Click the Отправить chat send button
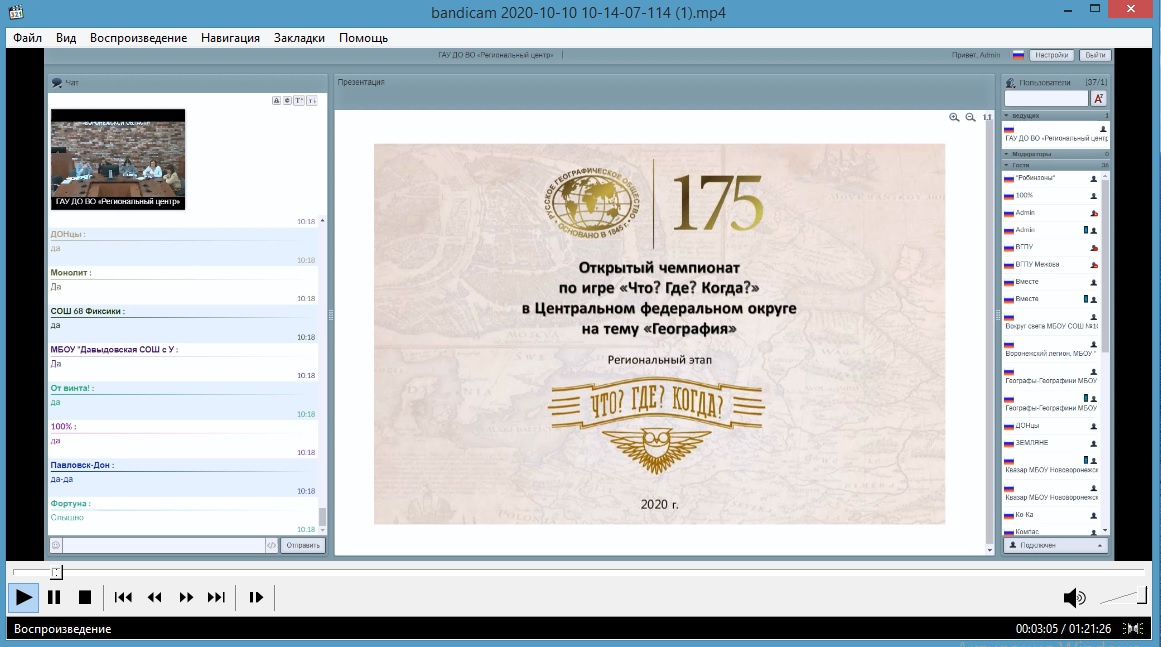The width and height of the screenshot is (1161, 647). [303, 546]
